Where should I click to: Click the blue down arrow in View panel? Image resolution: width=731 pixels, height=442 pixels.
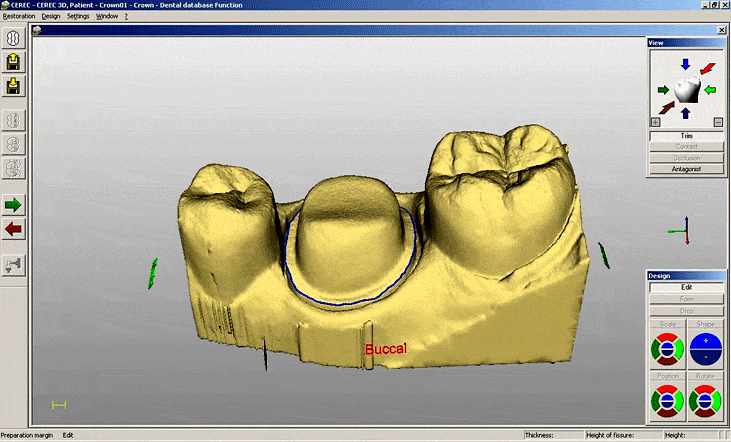[x=685, y=65]
